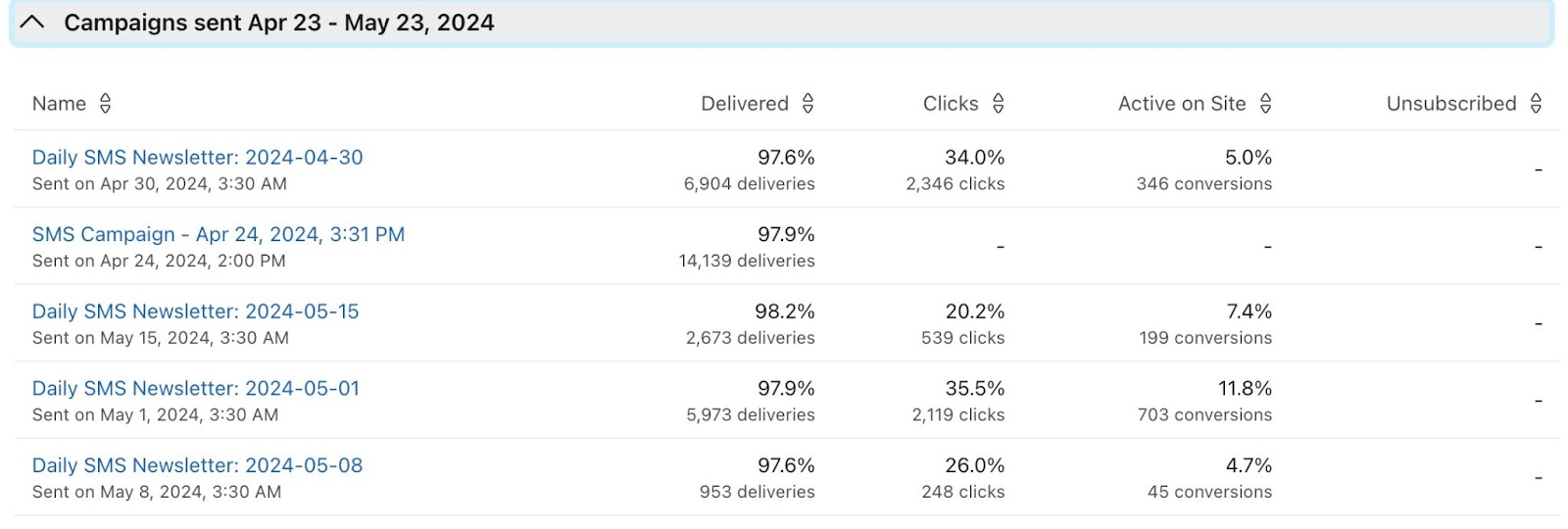The image size is (1568, 529).
Task: Open Daily SMS Newsletter: 2024-05-01 campaign
Action: (195, 389)
